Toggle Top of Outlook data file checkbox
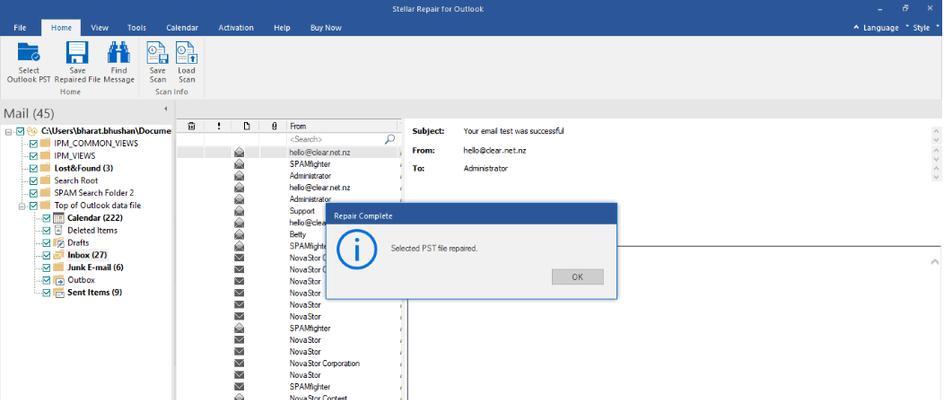Screen dimensions: 944x400 tap(33, 205)
